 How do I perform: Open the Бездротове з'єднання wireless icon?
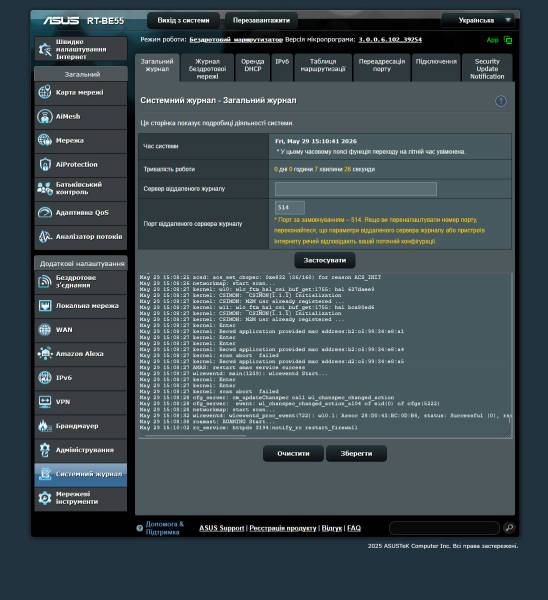45,281
